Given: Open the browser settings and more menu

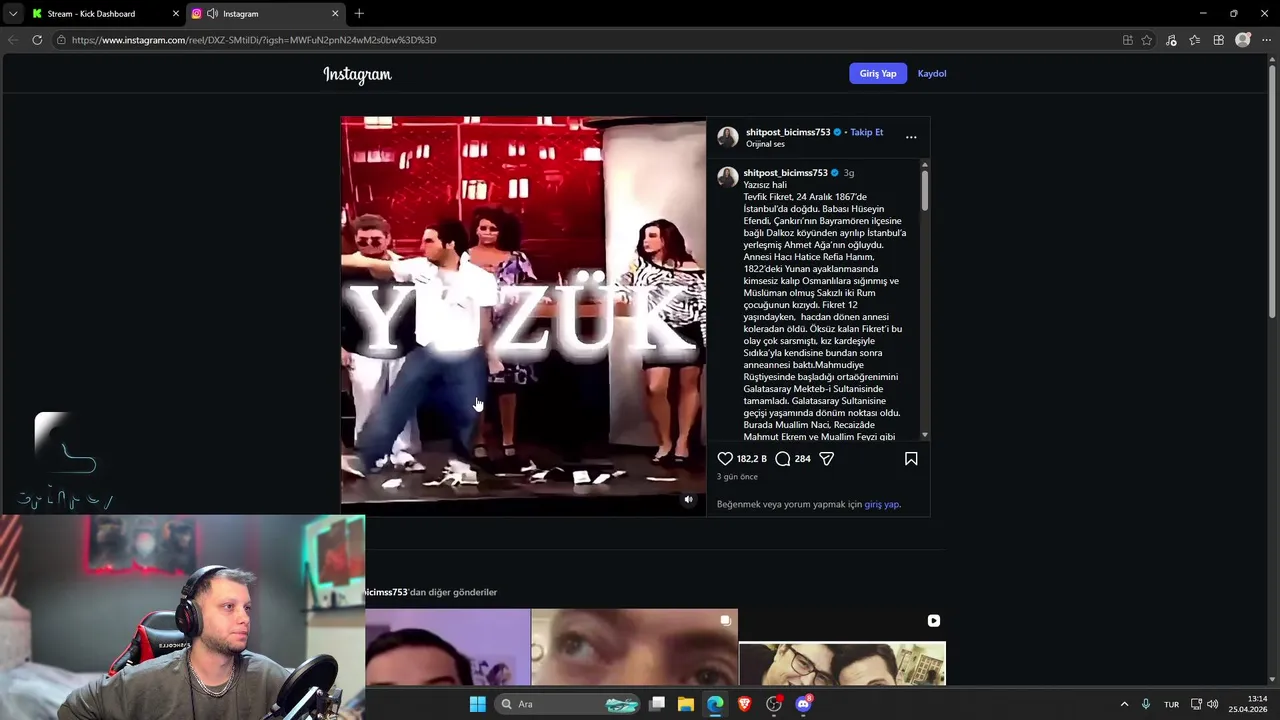Looking at the screenshot, I should tap(1266, 40).
